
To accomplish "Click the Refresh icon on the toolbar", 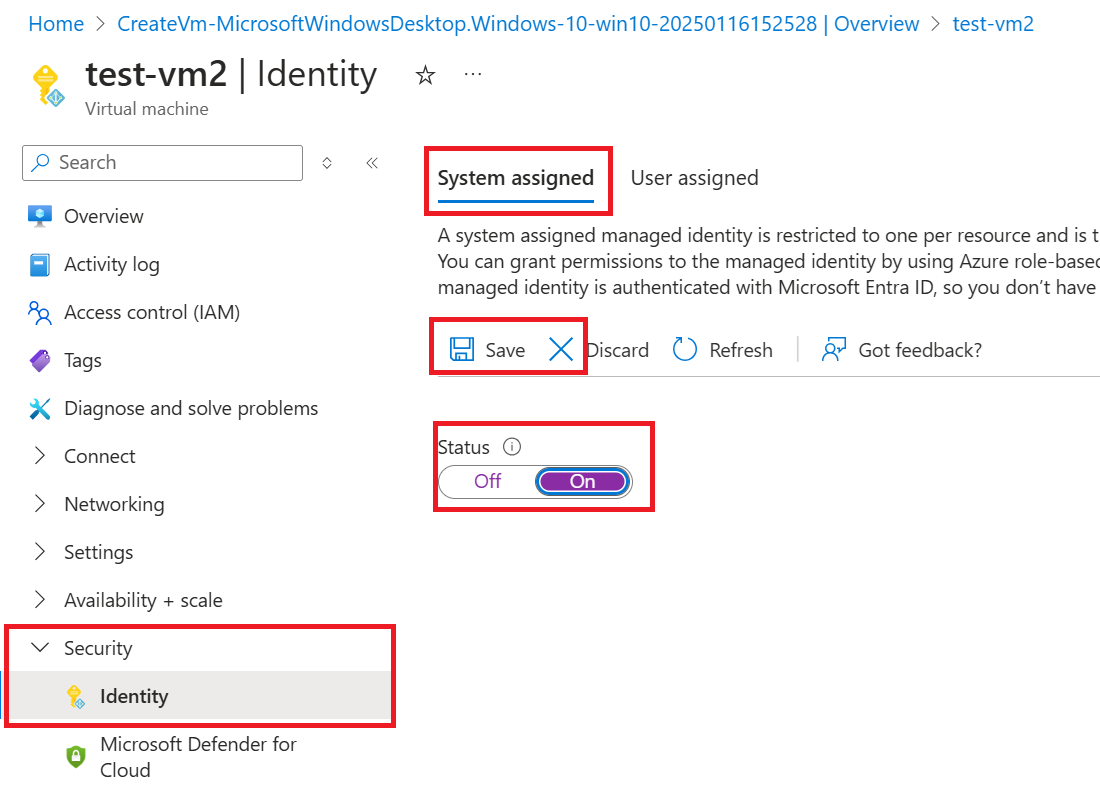I will click(x=684, y=349).
